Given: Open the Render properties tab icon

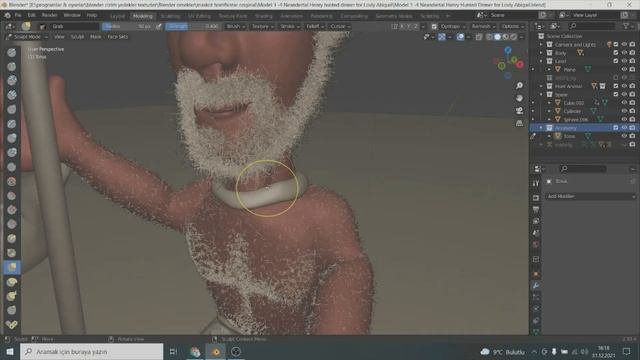Looking at the screenshot, I should tap(536, 198).
